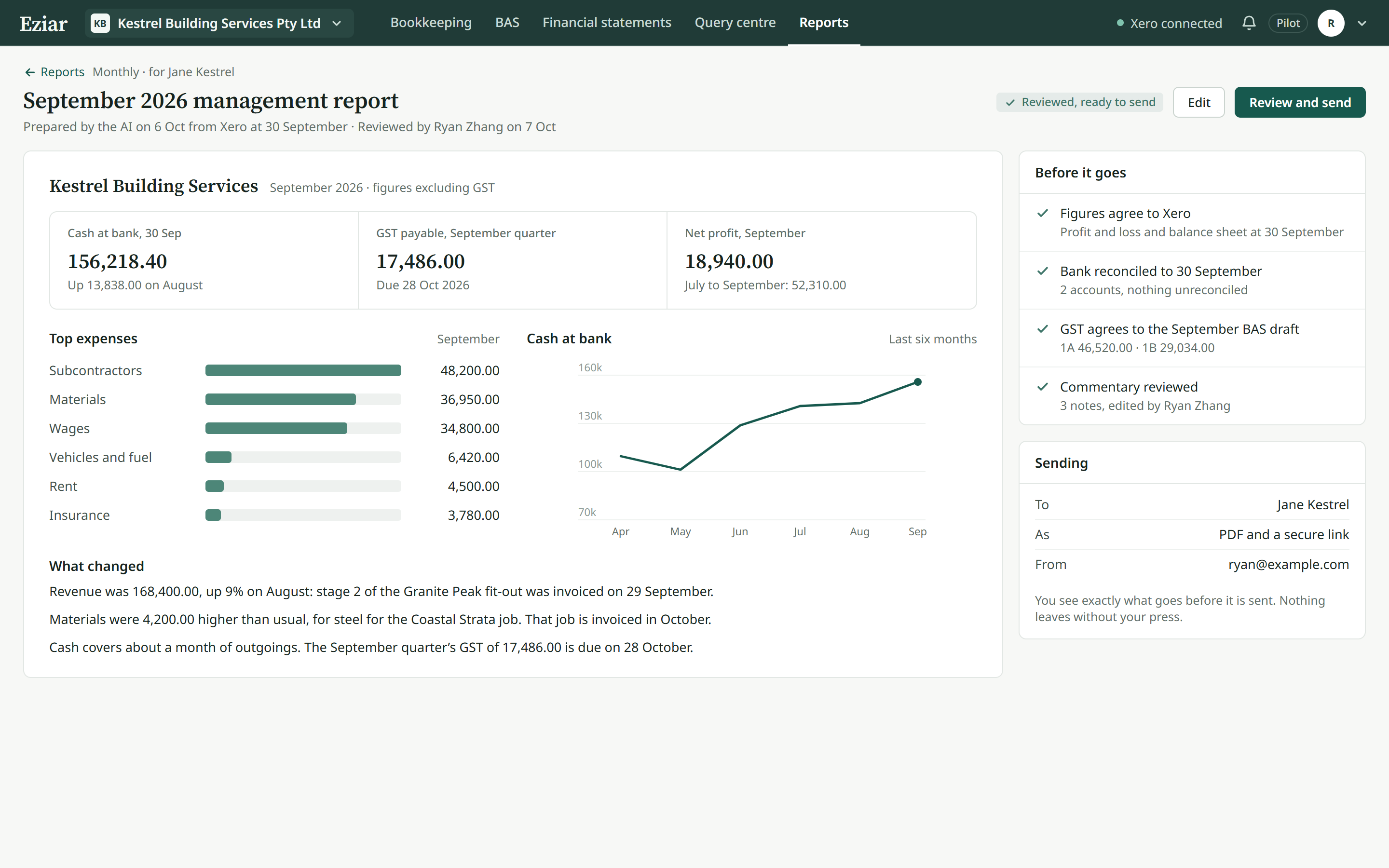Screen dimensions: 1389x868
Task: Click the R user avatar
Action: click(1331, 24)
